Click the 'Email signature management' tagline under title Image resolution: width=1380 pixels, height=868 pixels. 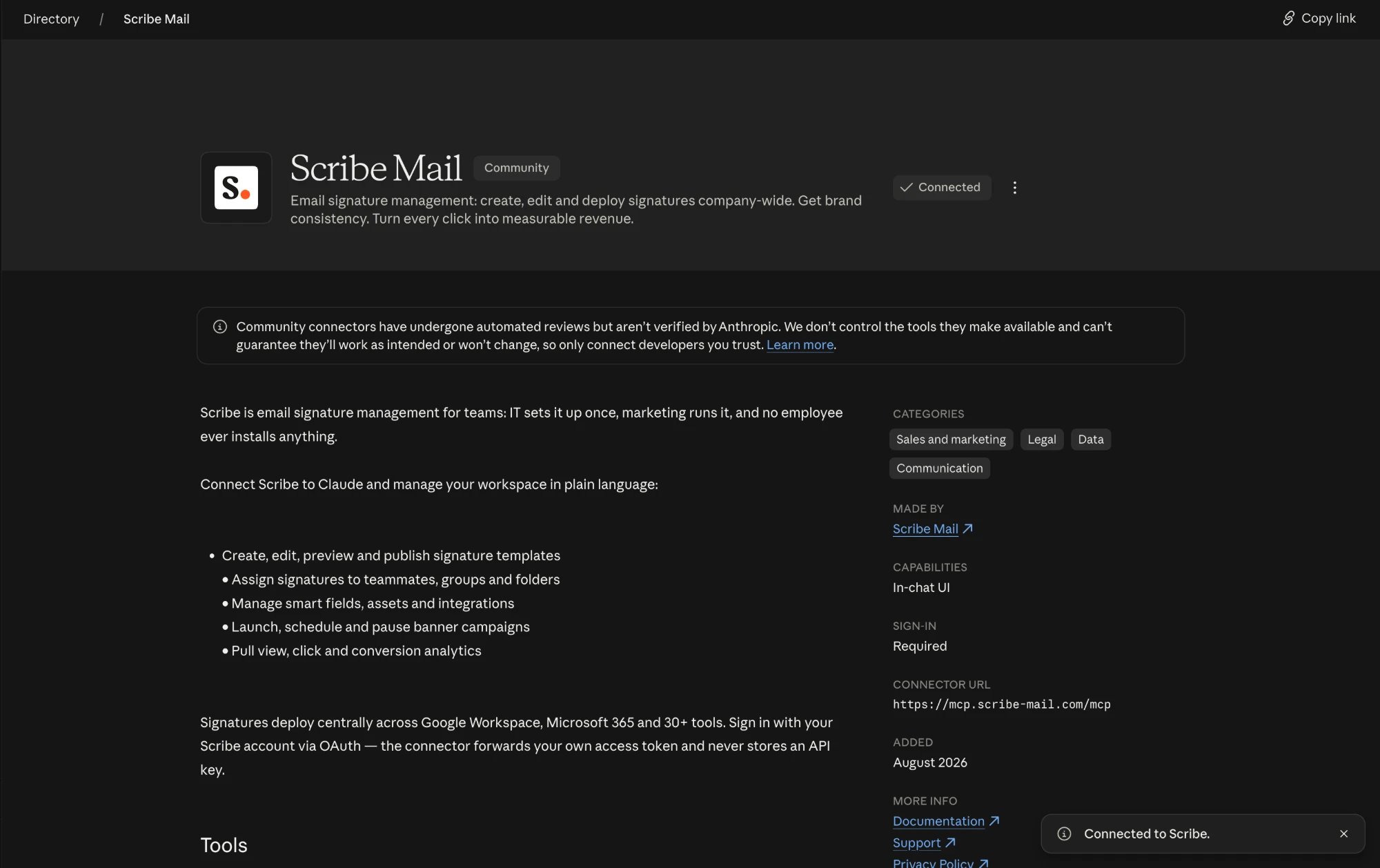[575, 210]
